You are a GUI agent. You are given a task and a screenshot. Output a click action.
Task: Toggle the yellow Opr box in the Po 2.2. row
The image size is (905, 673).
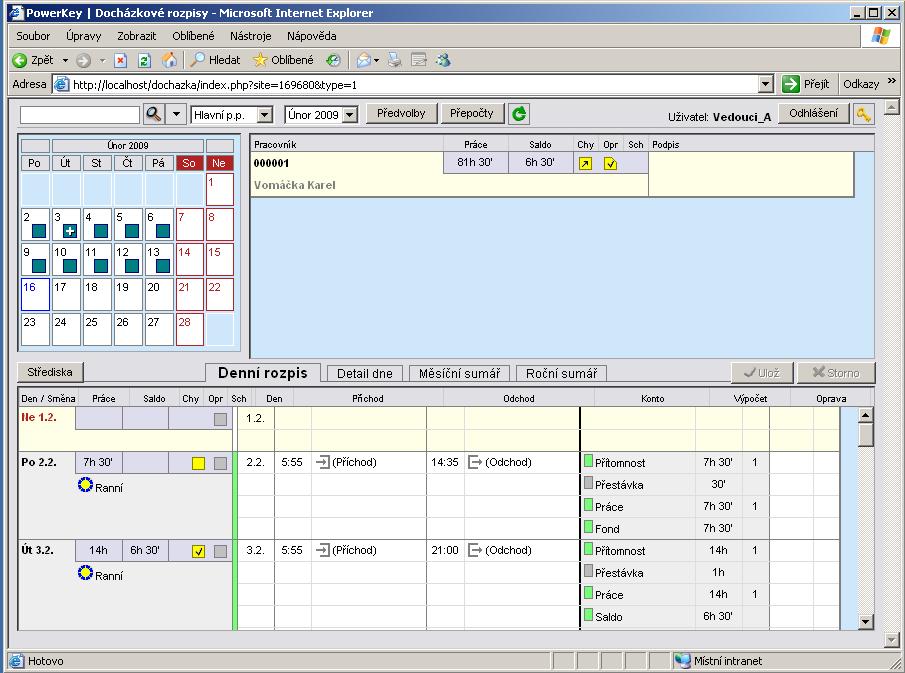click(x=199, y=463)
